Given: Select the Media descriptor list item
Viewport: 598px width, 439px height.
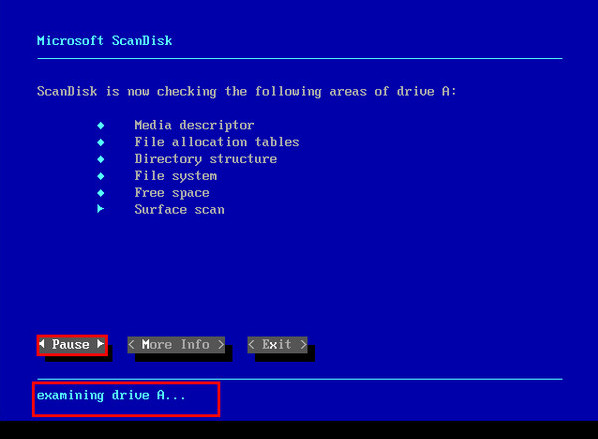Looking at the screenshot, I should click(x=194, y=125).
